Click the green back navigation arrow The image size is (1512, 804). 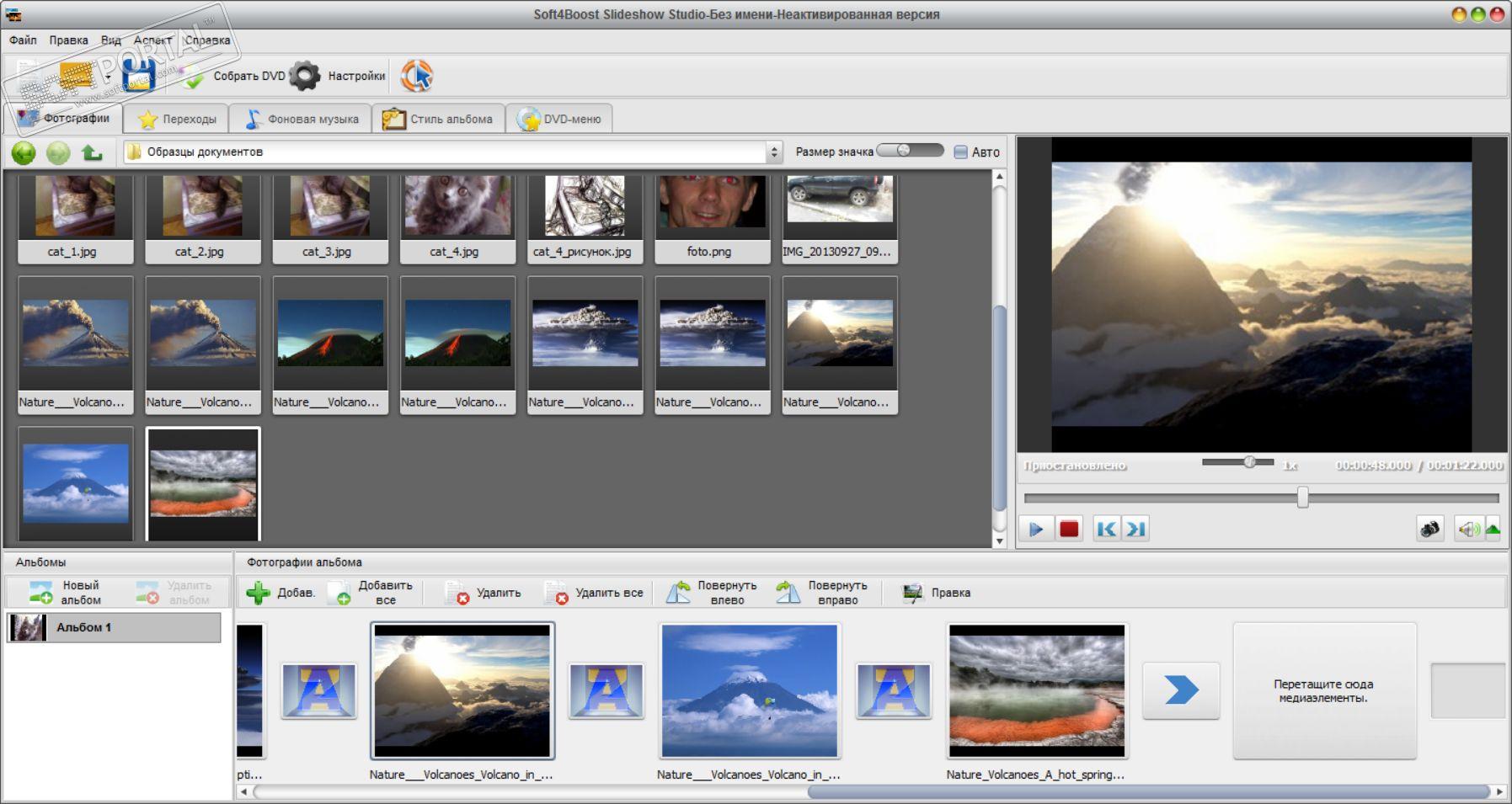coord(24,152)
